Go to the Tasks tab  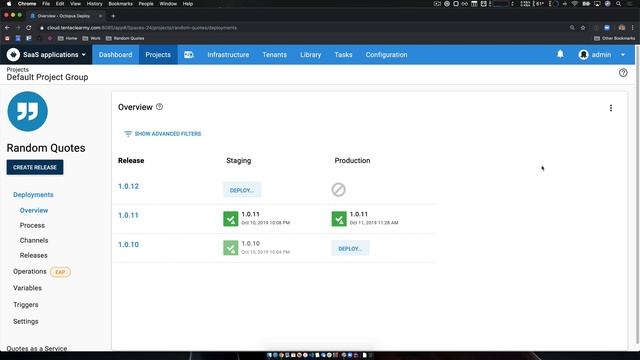343,55
